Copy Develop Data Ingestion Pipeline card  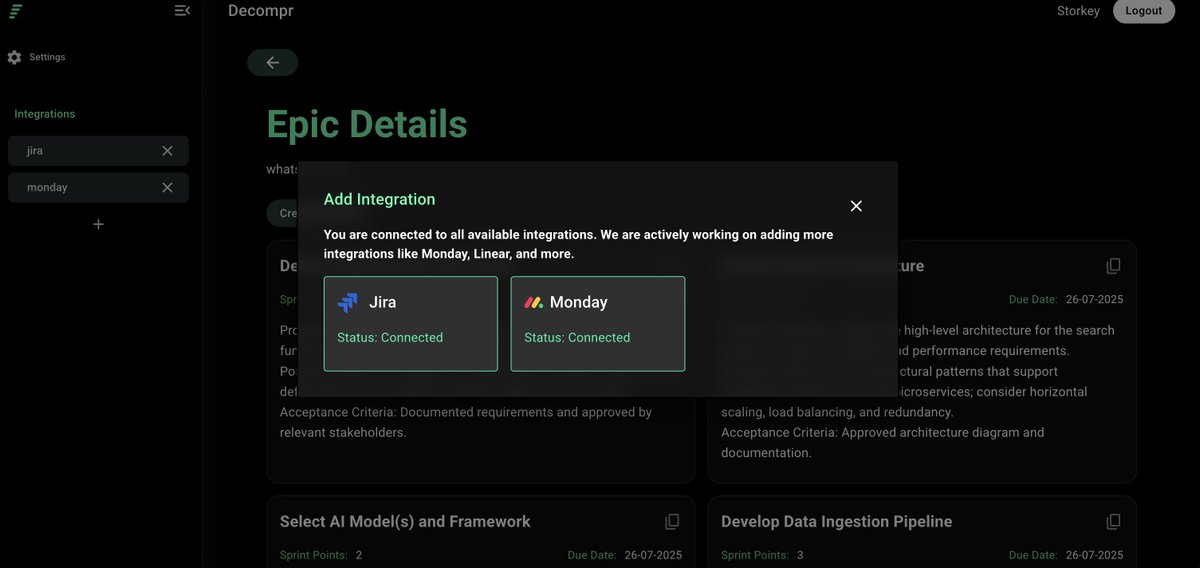[x=1113, y=522]
